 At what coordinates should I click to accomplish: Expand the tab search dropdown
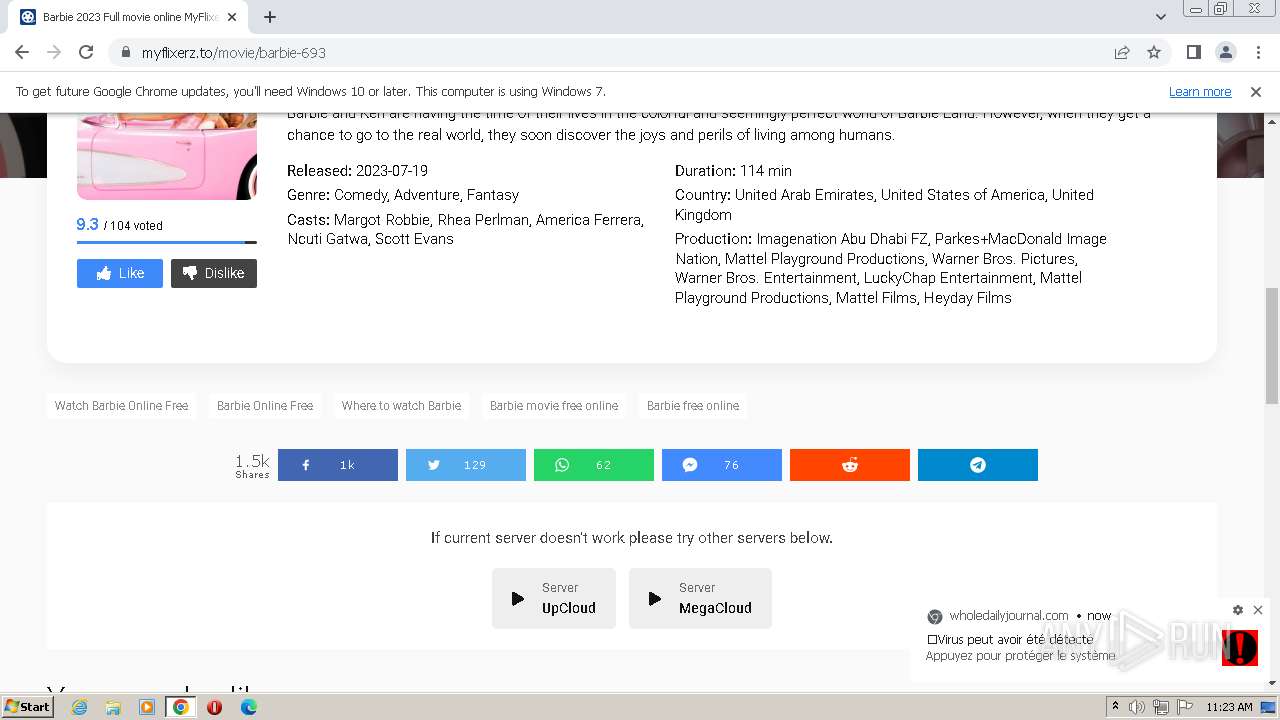tap(1161, 17)
